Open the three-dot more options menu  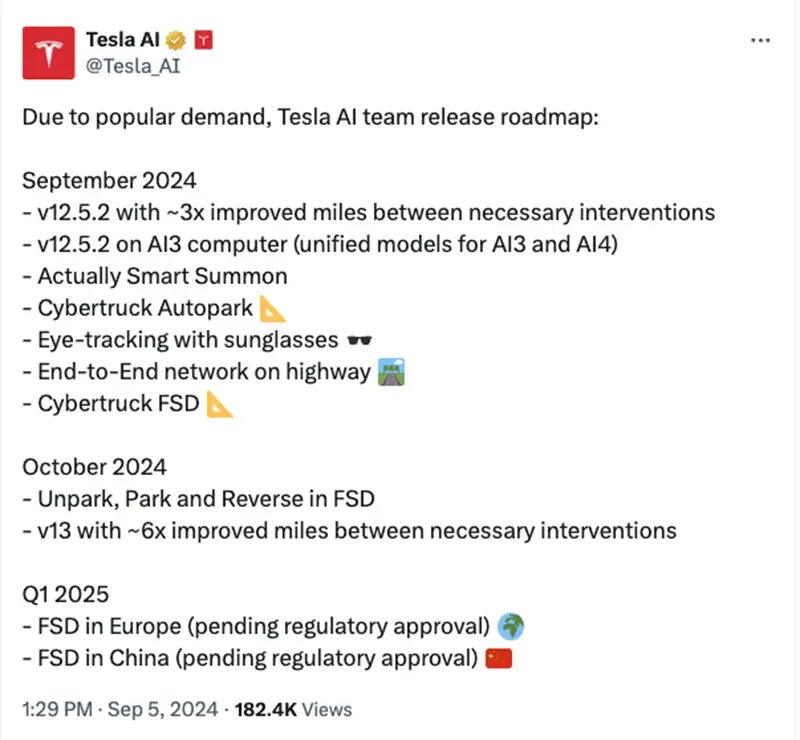tap(760, 40)
